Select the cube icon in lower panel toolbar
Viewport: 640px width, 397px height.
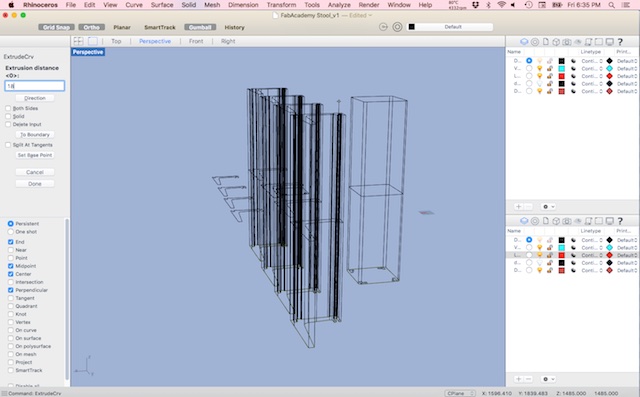pos(556,221)
